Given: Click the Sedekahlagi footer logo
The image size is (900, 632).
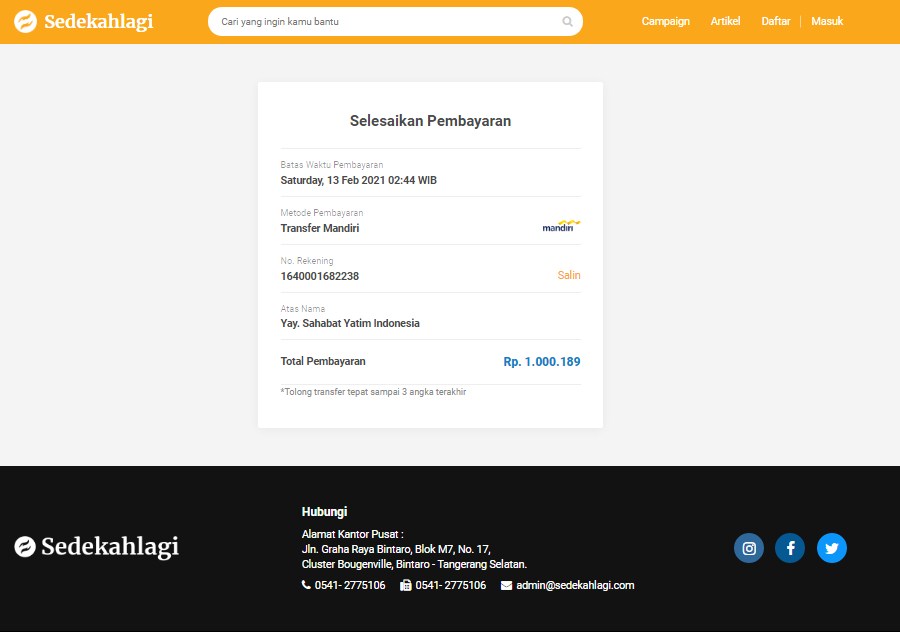Looking at the screenshot, I should tap(96, 546).
